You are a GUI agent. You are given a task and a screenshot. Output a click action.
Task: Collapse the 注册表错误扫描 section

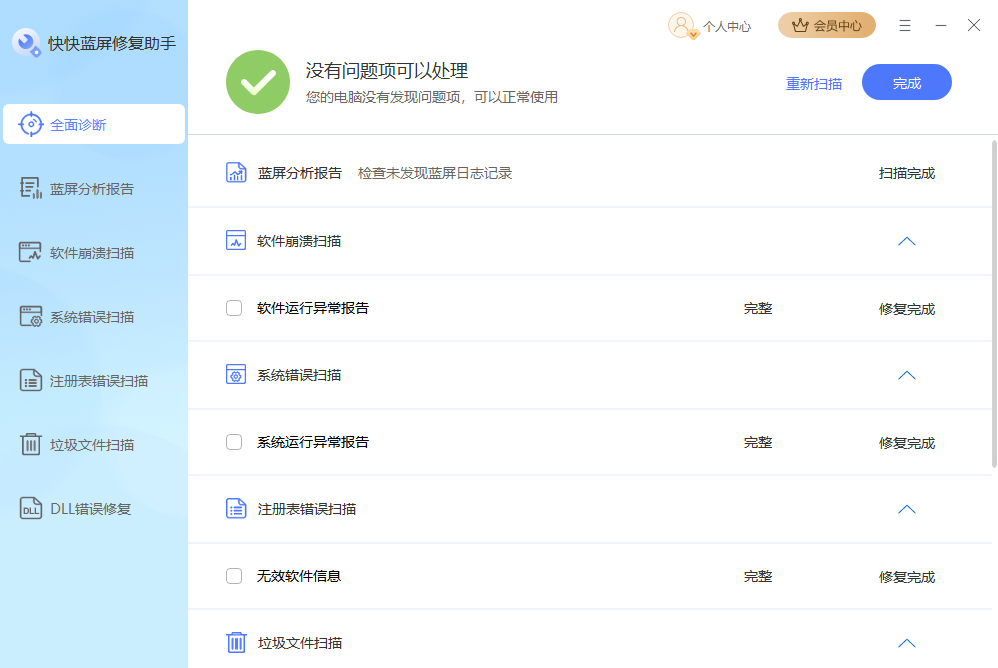(906, 509)
